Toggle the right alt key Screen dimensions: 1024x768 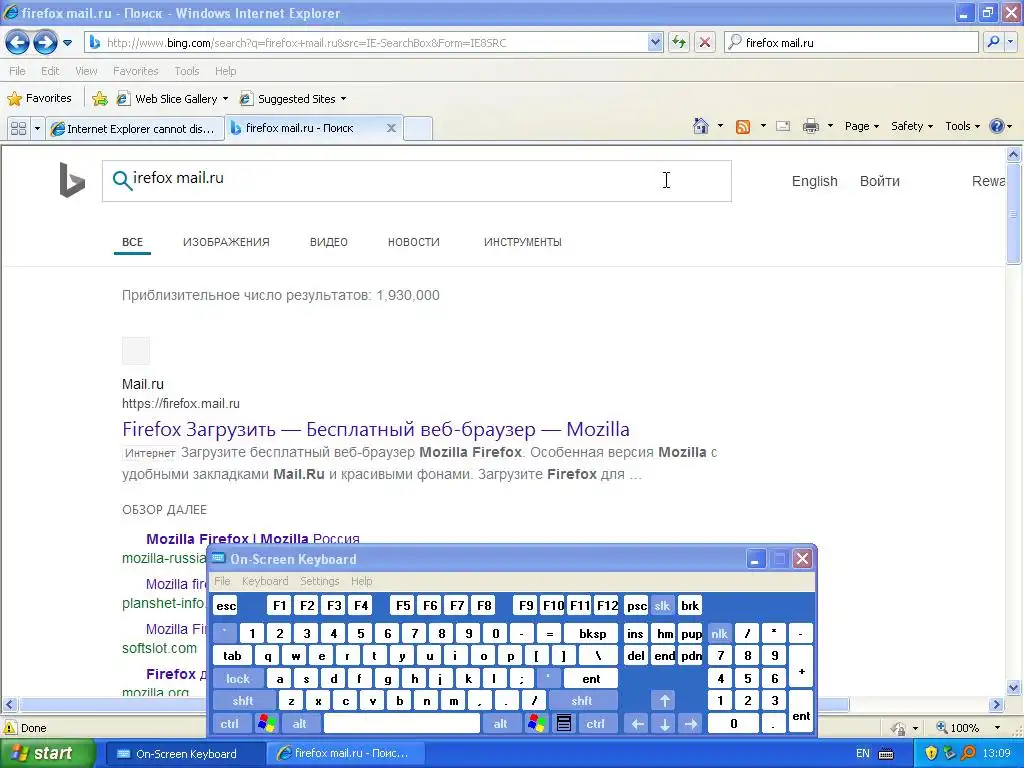[501, 724]
